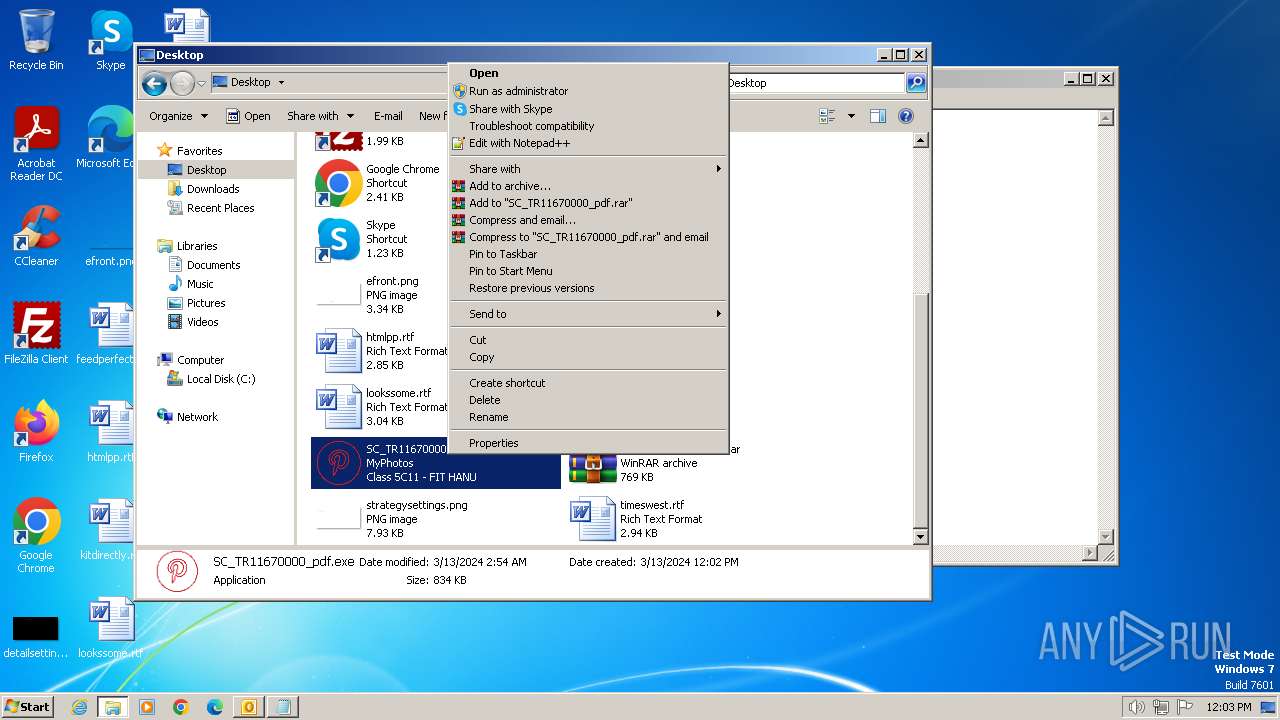The height and width of the screenshot is (720, 1280).
Task: Open Acrobat Reader DC desktop icon
Action: click(36, 144)
